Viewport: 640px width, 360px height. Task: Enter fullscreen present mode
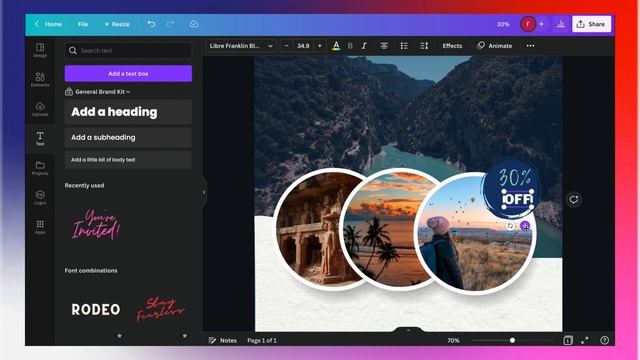(x=585, y=340)
